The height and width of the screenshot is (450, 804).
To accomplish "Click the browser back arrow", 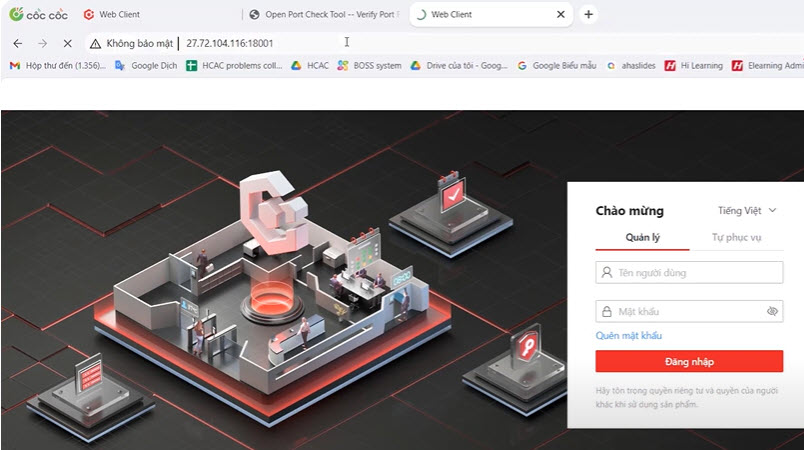I will [x=17, y=43].
